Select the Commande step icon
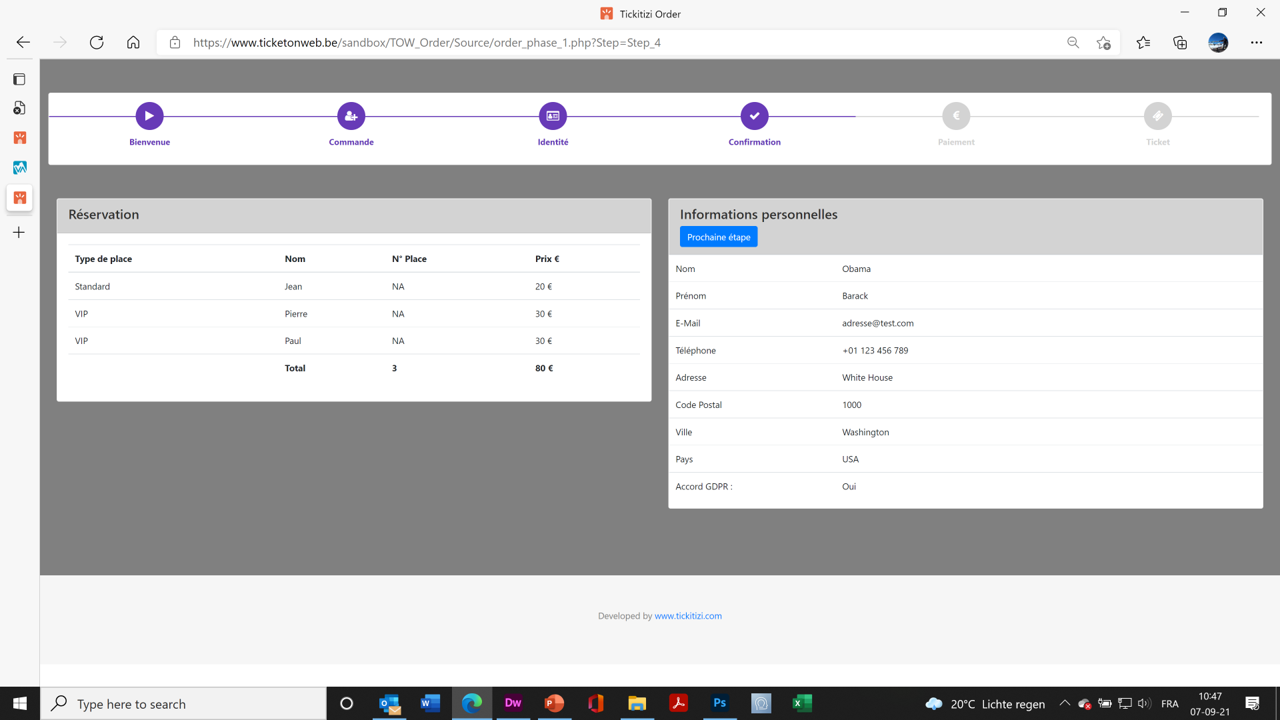This screenshot has height=720, width=1280. click(351, 116)
